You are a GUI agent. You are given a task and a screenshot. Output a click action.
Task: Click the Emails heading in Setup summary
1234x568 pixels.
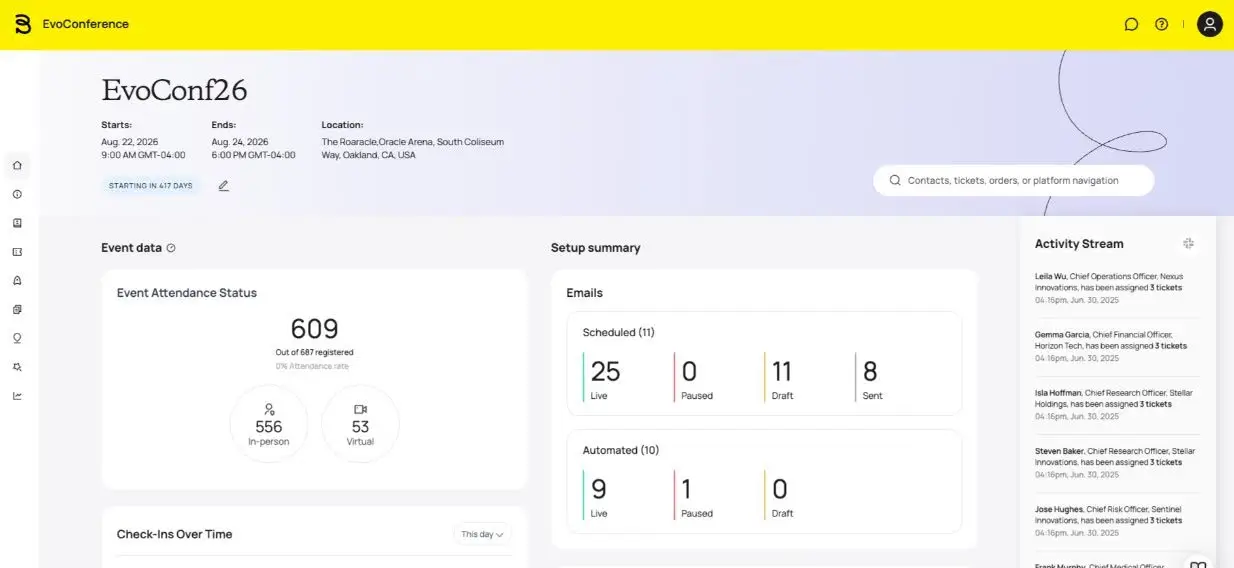pyautogui.click(x=585, y=293)
